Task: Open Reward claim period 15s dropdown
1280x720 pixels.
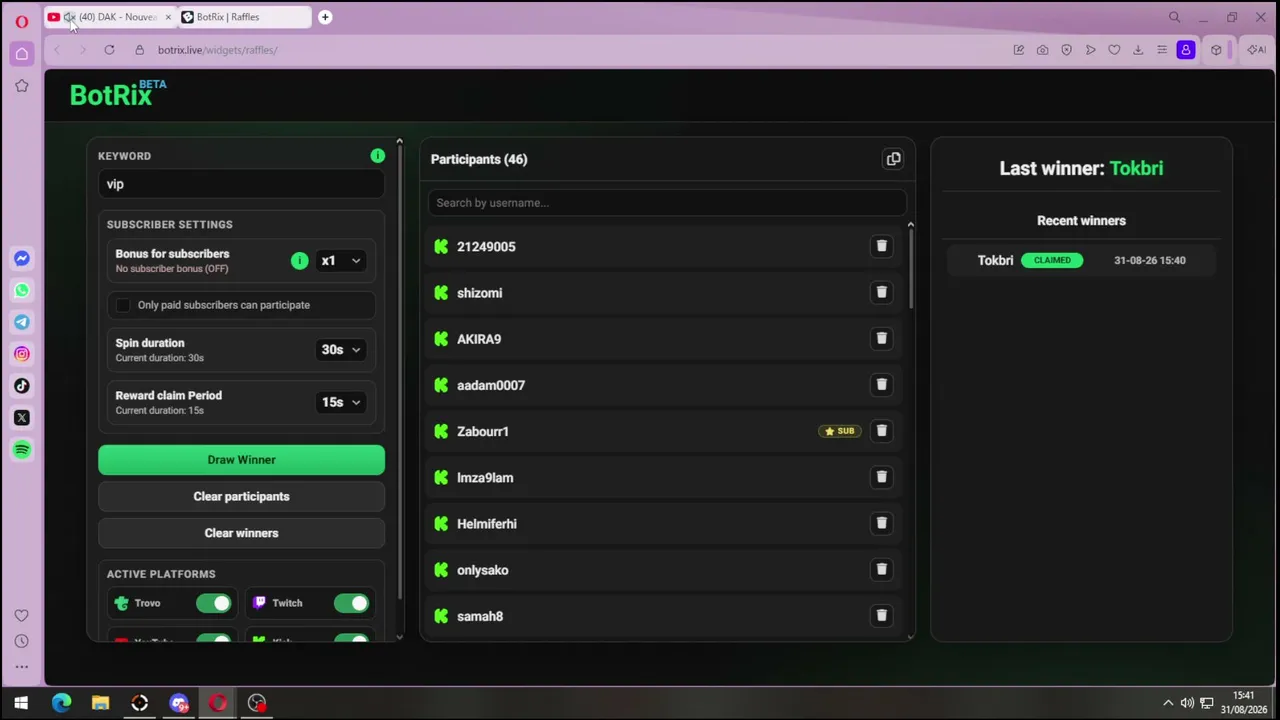Action: (x=341, y=402)
